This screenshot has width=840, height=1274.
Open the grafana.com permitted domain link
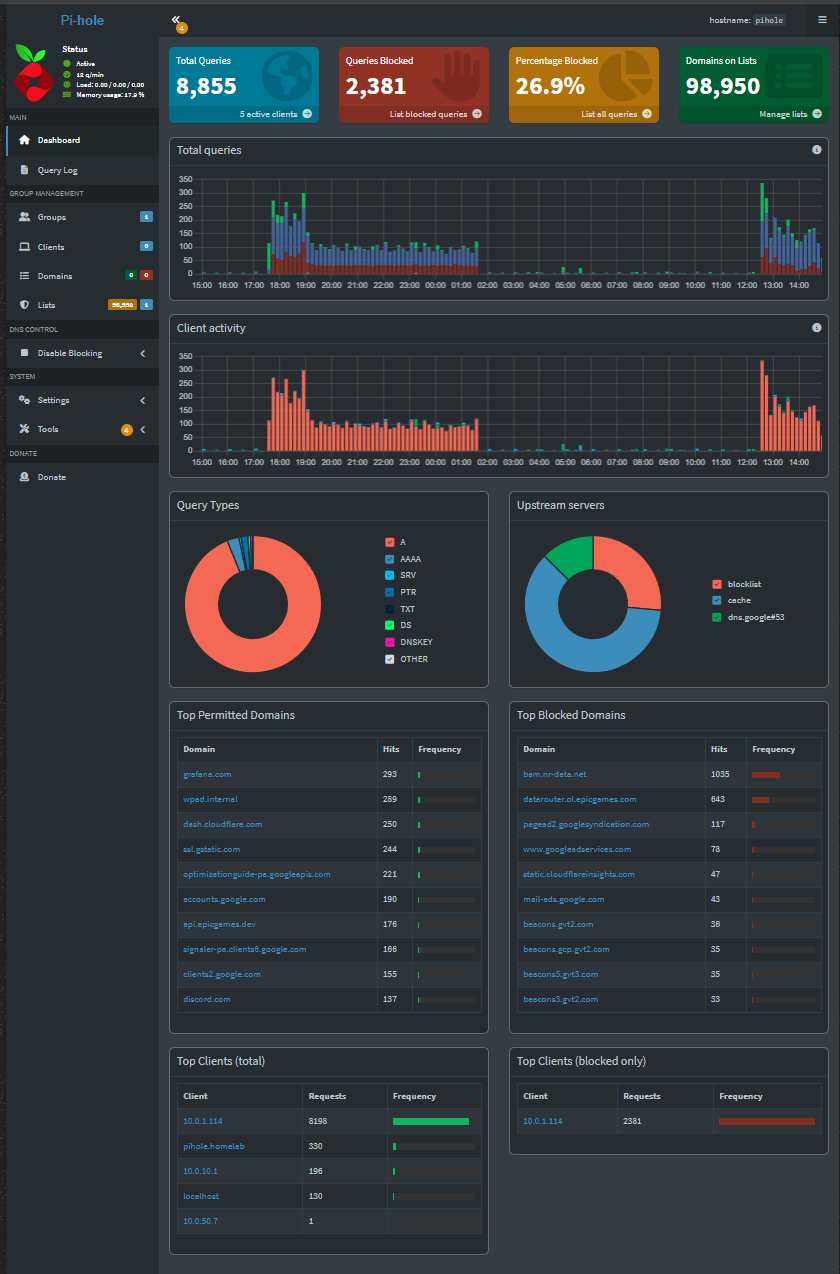(207, 774)
